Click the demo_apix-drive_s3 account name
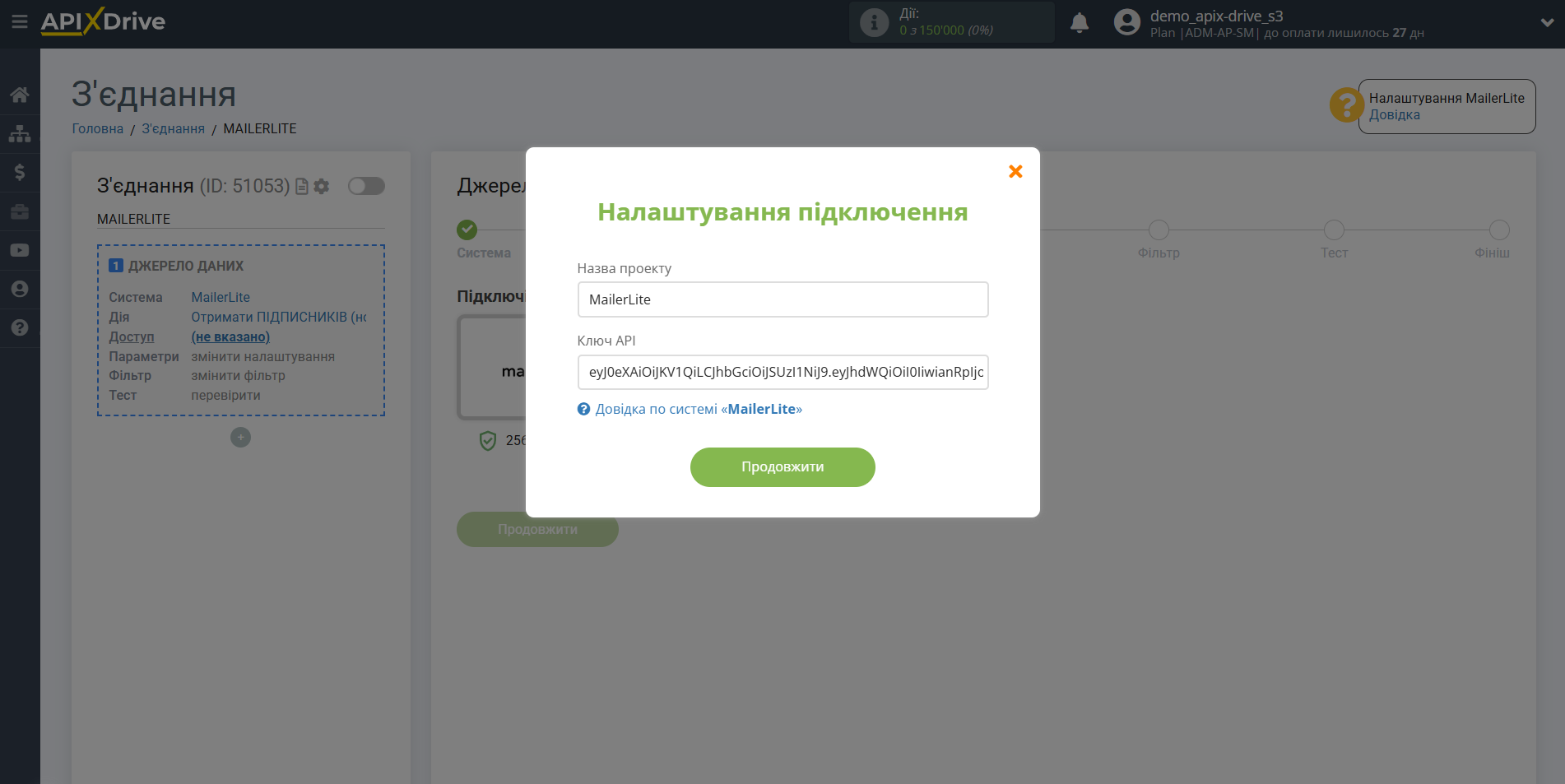 click(1216, 16)
